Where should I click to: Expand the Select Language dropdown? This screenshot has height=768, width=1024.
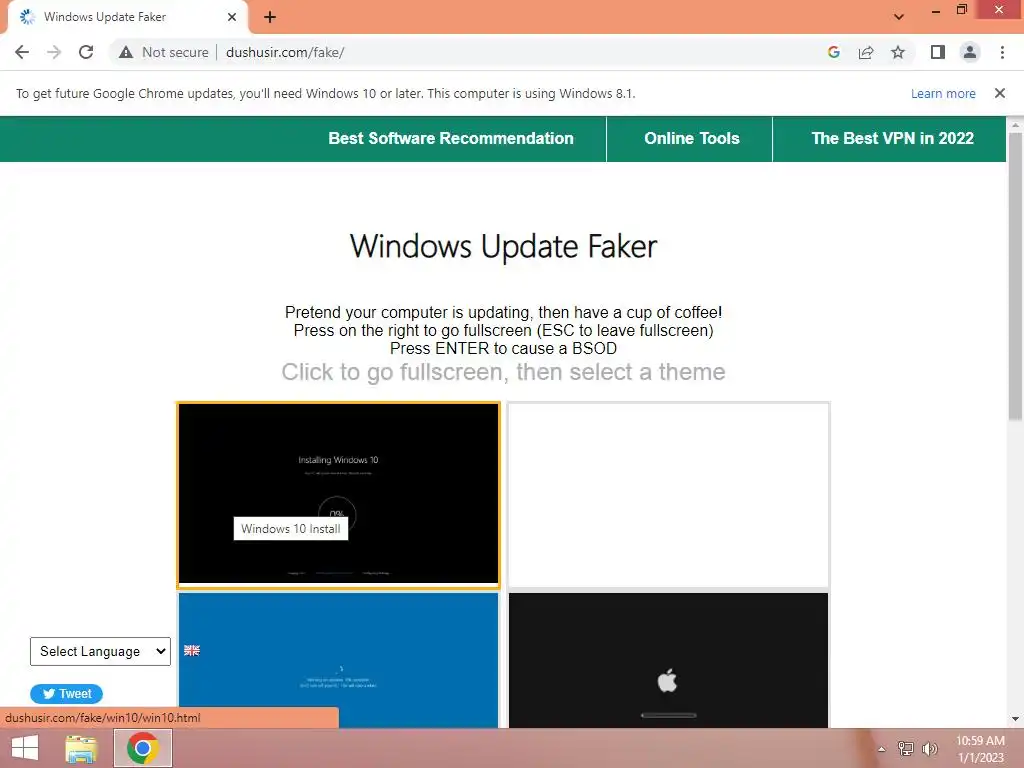tap(100, 651)
